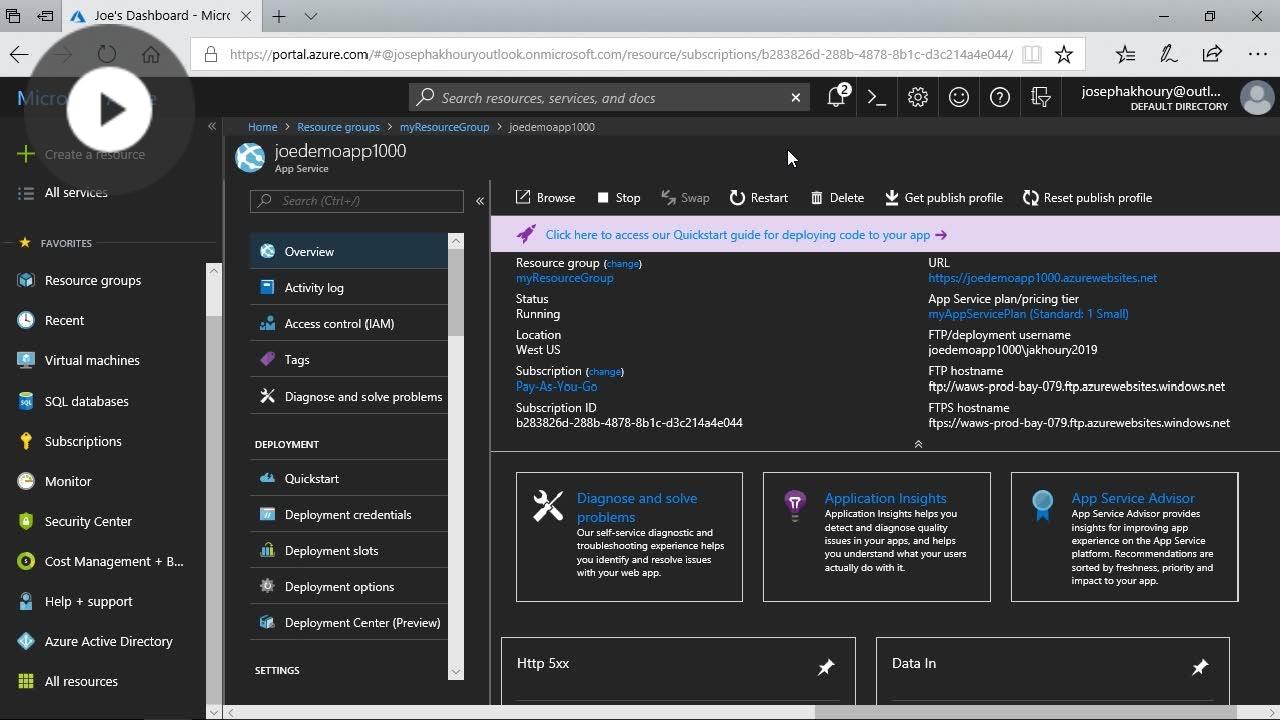Open All services

[x=63, y=193]
